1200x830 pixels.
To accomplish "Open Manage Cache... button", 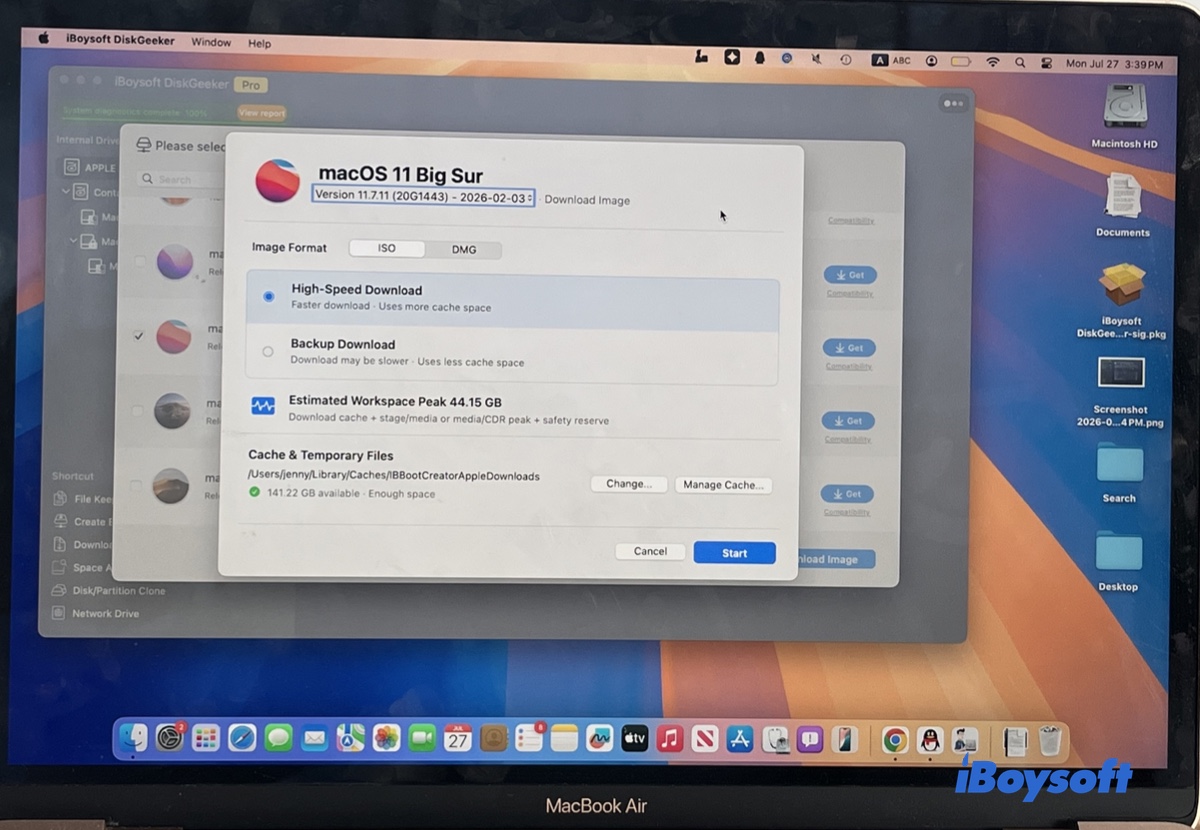I will 724,485.
